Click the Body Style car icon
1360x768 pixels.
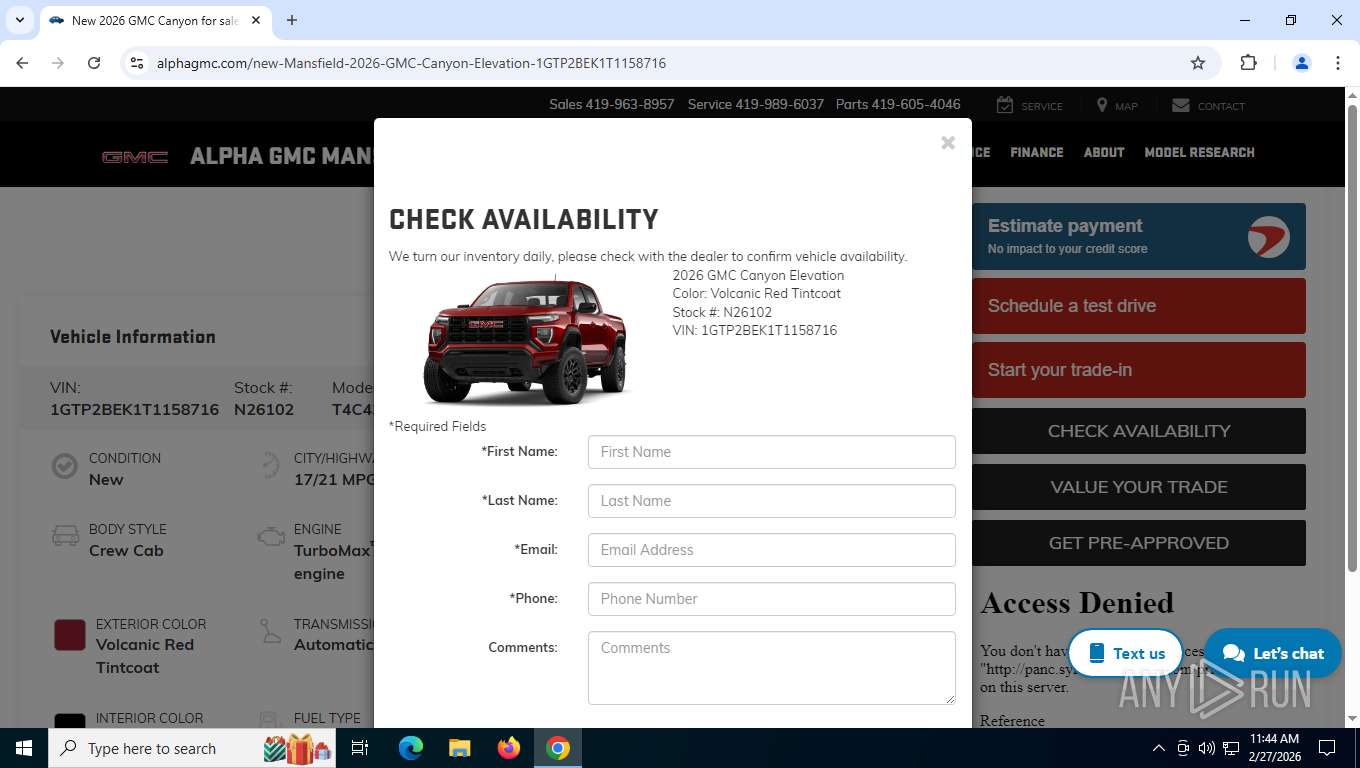click(x=65, y=536)
